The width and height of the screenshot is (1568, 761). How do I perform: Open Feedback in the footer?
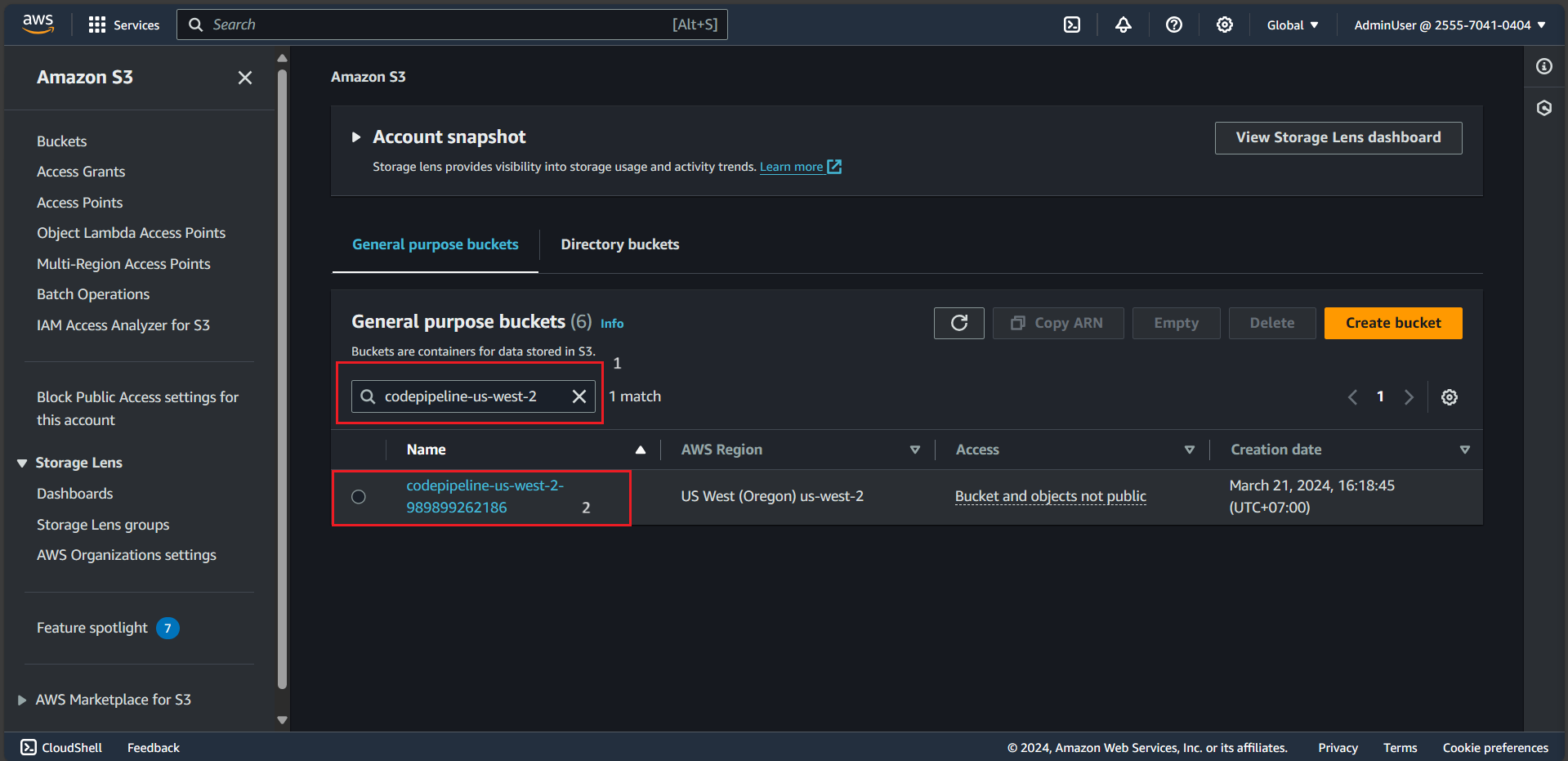154,747
